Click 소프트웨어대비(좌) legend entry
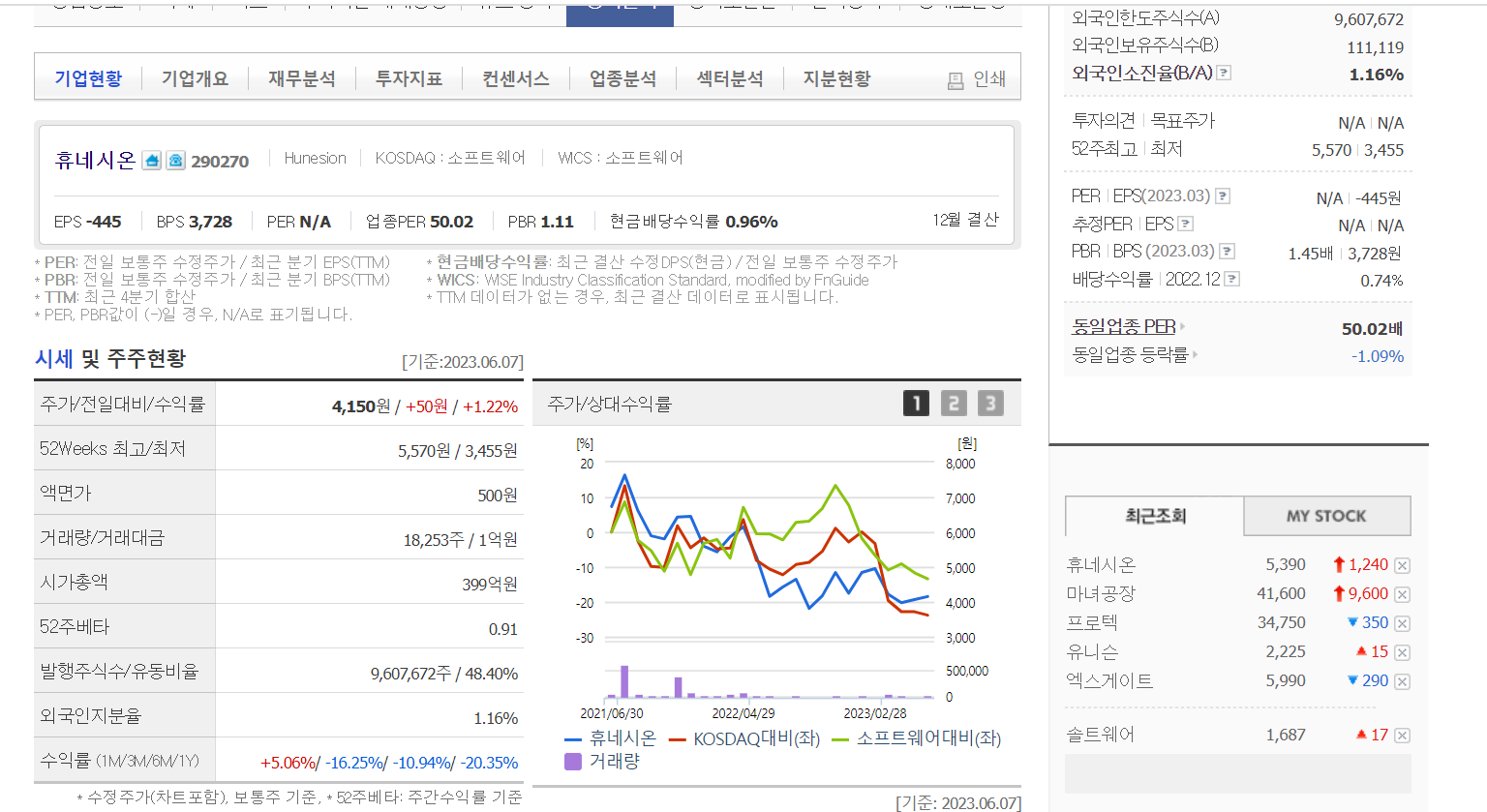 point(917,738)
